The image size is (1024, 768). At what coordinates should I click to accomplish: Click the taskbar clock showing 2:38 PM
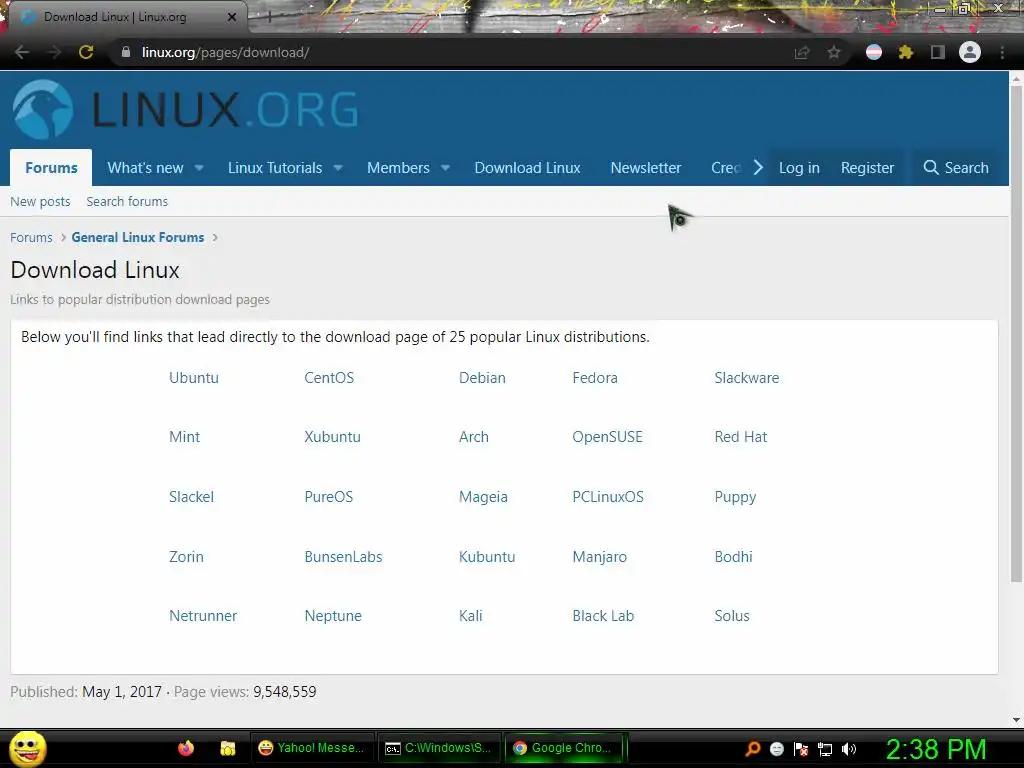(935, 749)
